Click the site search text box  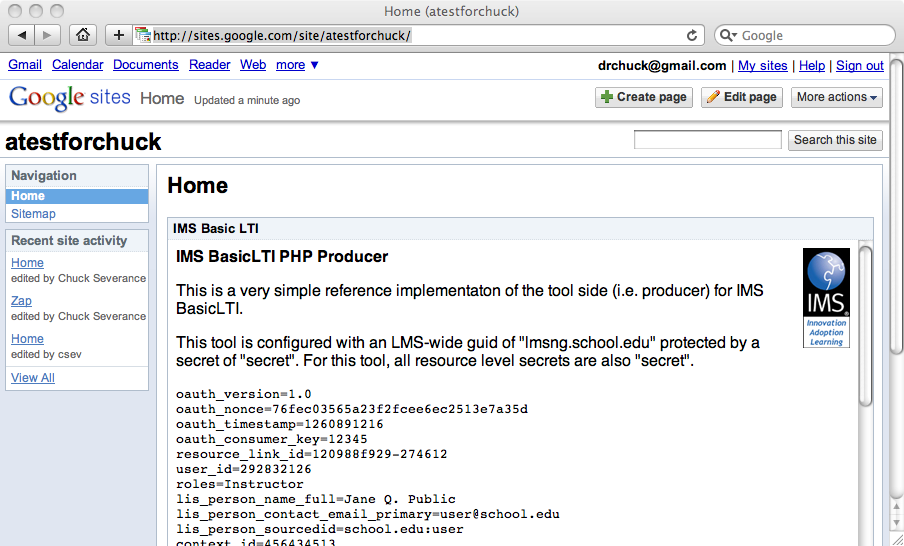(x=707, y=140)
